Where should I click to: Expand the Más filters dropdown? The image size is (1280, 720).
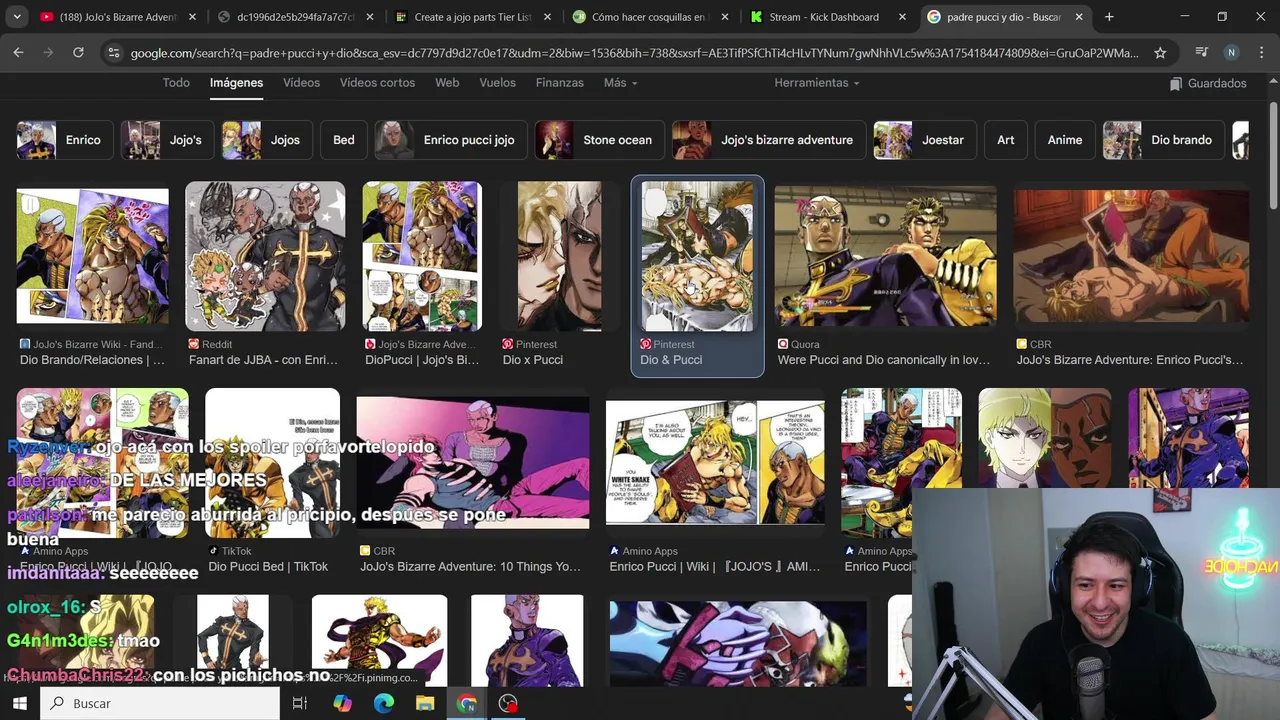pyautogui.click(x=620, y=83)
